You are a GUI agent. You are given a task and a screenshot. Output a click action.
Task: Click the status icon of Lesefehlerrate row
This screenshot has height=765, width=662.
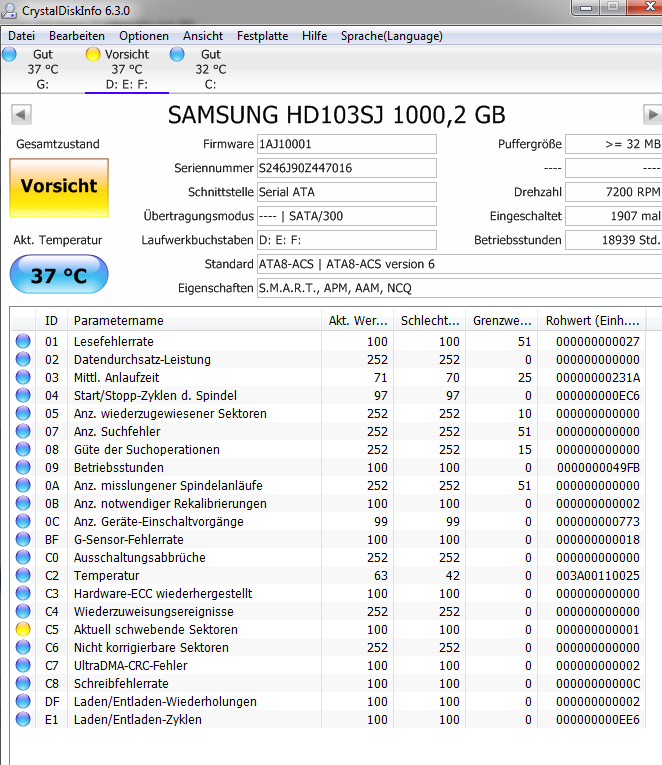click(23, 341)
